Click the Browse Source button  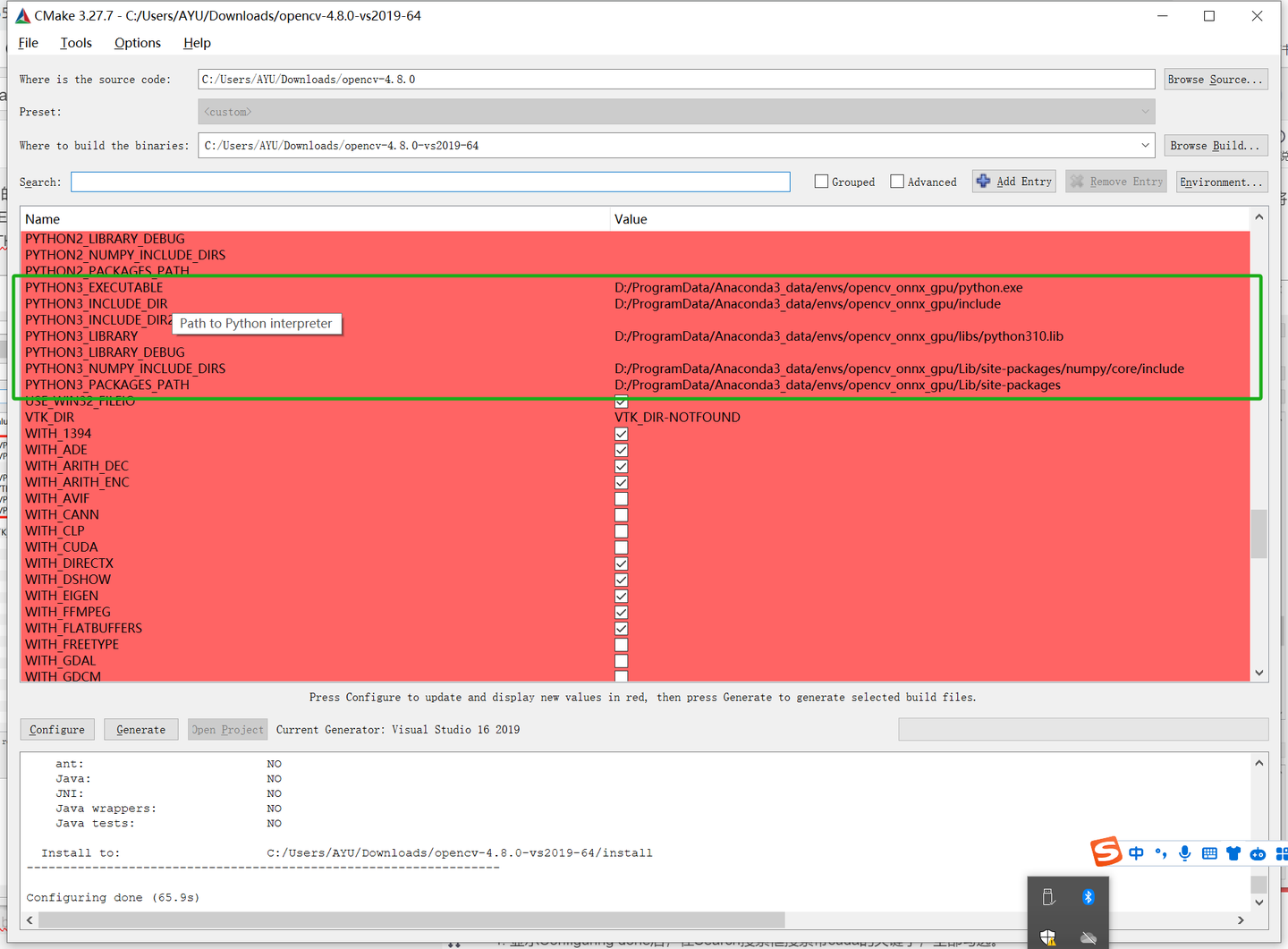1216,79
